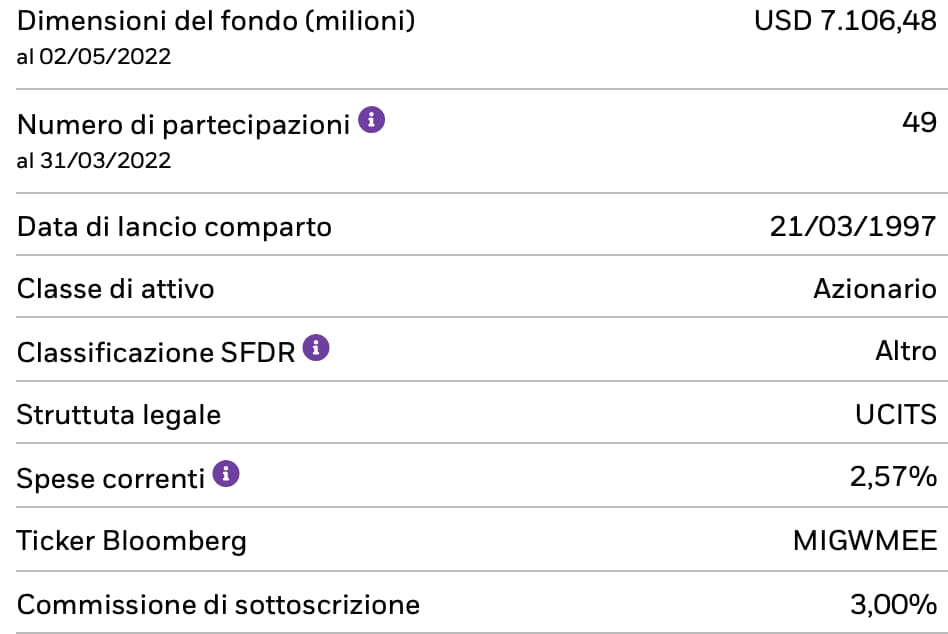The image size is (948, 634).
Task: Click the date text al 02/05/2022
Action: pyautogui.click(x=94, y=57)
